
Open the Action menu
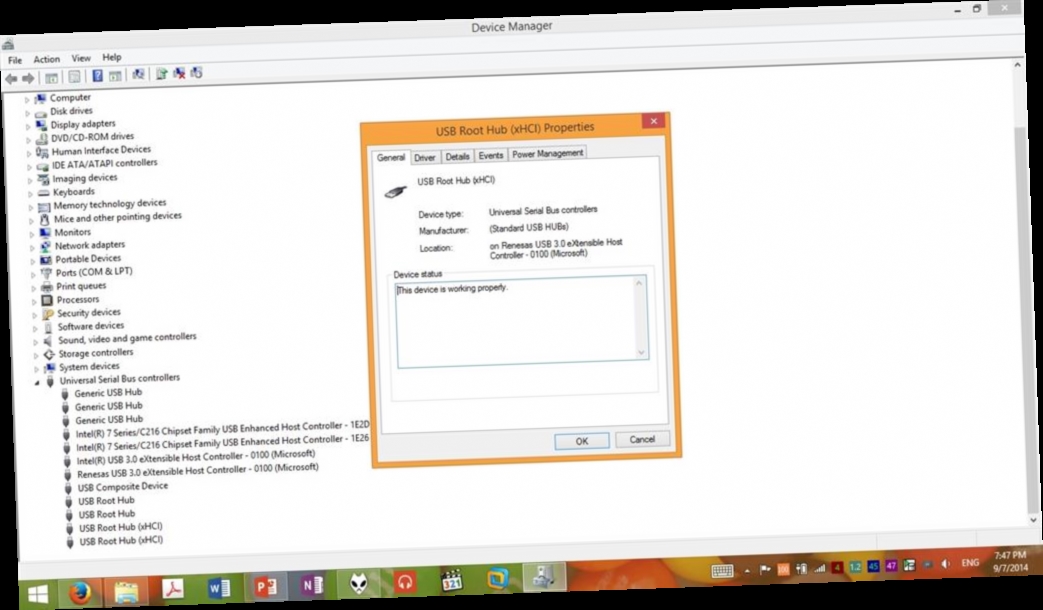pyautogui.click(x=46, y=59)
